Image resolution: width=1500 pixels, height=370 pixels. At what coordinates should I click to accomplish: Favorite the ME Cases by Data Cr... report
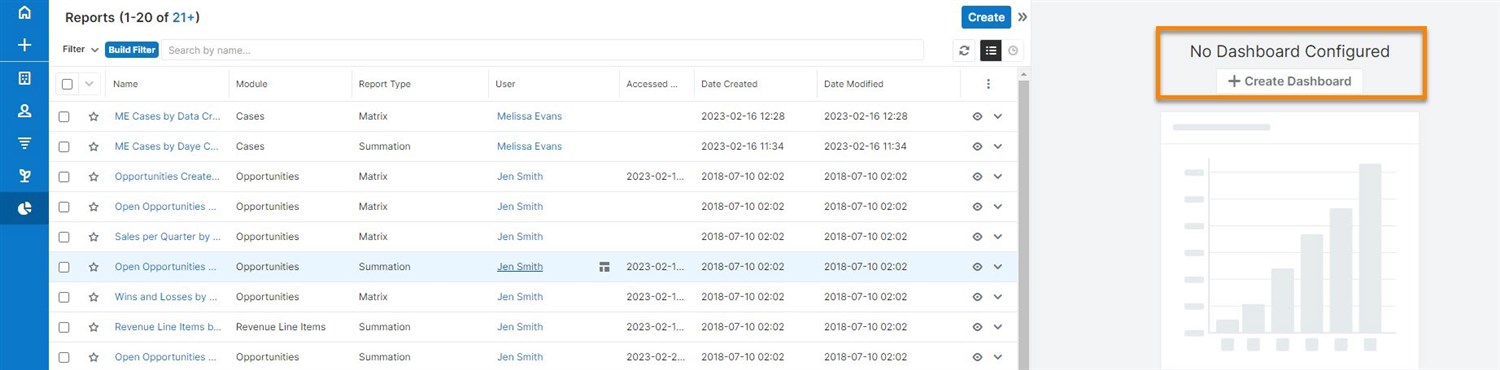click(x=93, y=117)
